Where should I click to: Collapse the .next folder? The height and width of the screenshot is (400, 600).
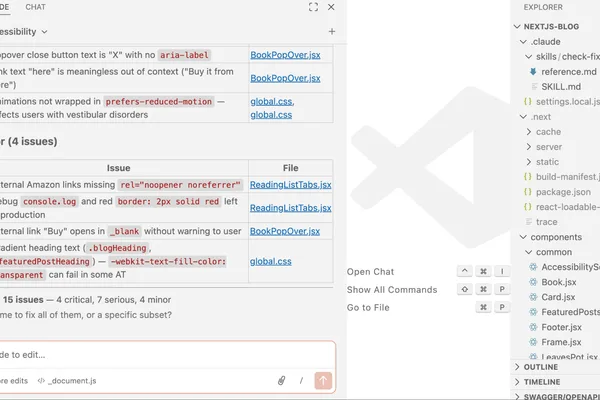523,117
